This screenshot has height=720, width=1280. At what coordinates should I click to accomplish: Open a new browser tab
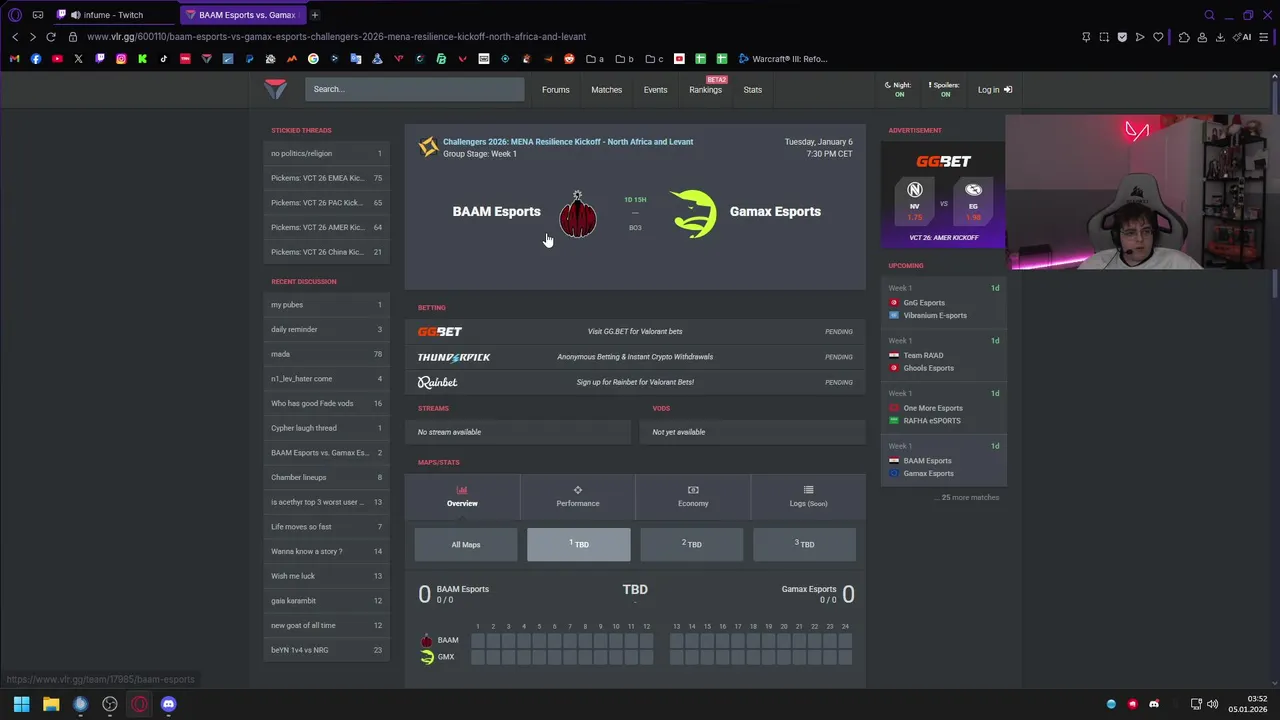[x=314, y=15]
